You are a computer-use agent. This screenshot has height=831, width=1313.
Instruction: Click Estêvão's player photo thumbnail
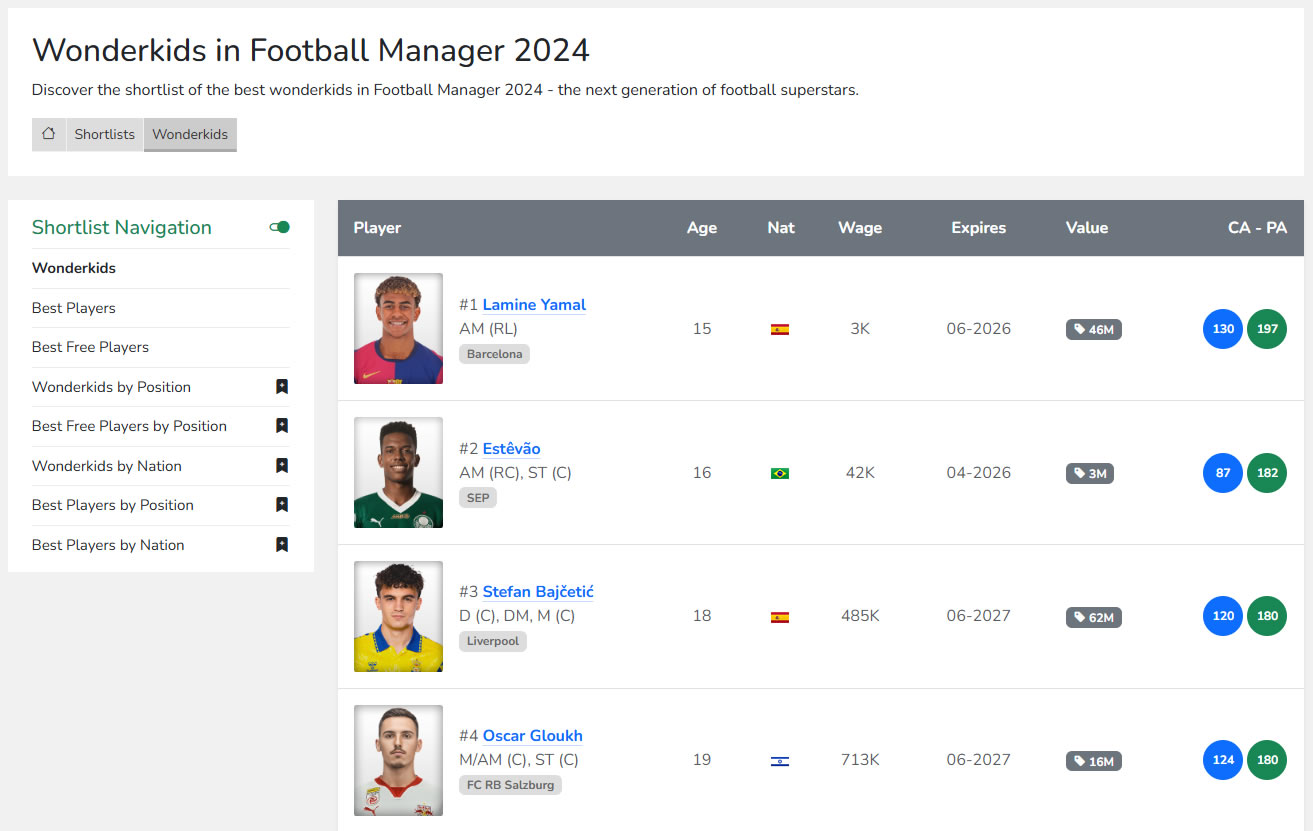pyautogui.click(x=398, y=472)
